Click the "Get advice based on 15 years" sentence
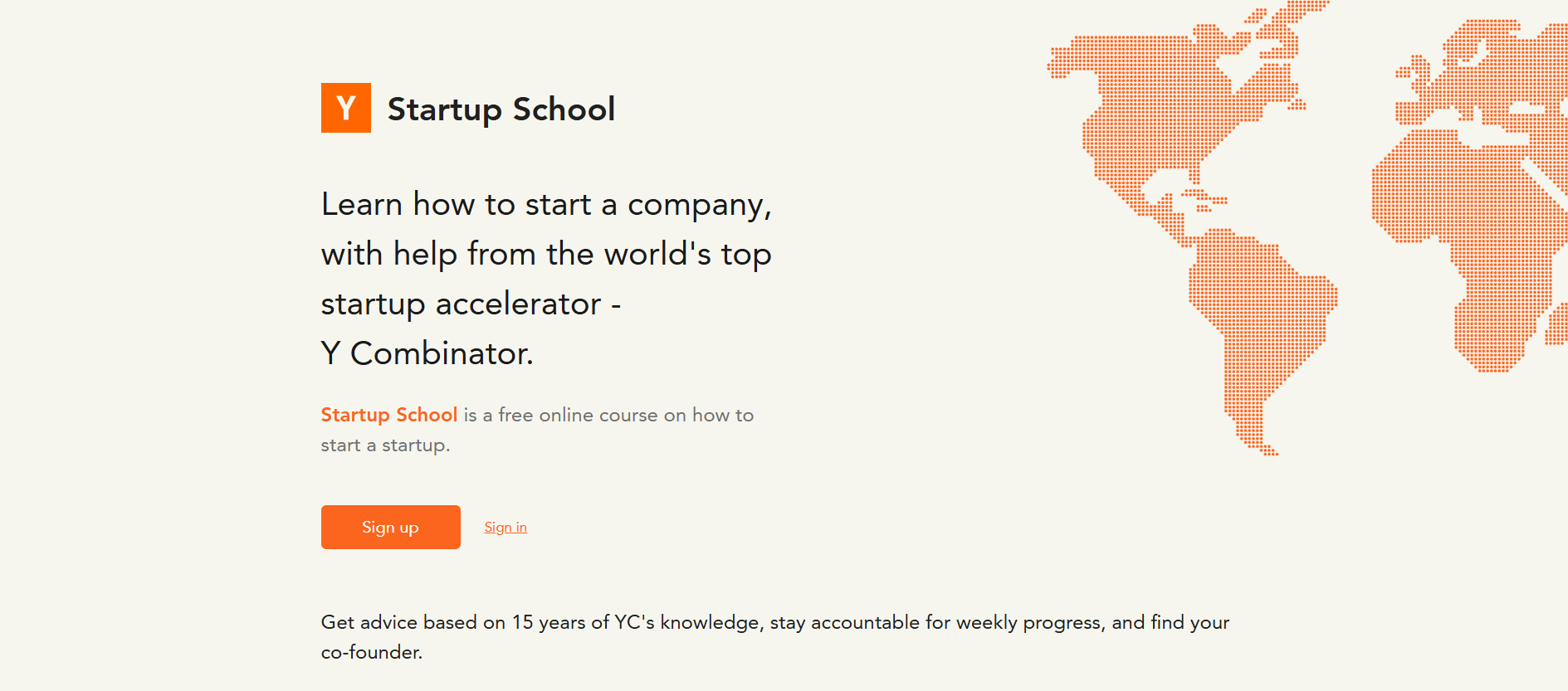The width and height of the screenshot is (1568, 691). pyautogui.click(x=774, y=622)
